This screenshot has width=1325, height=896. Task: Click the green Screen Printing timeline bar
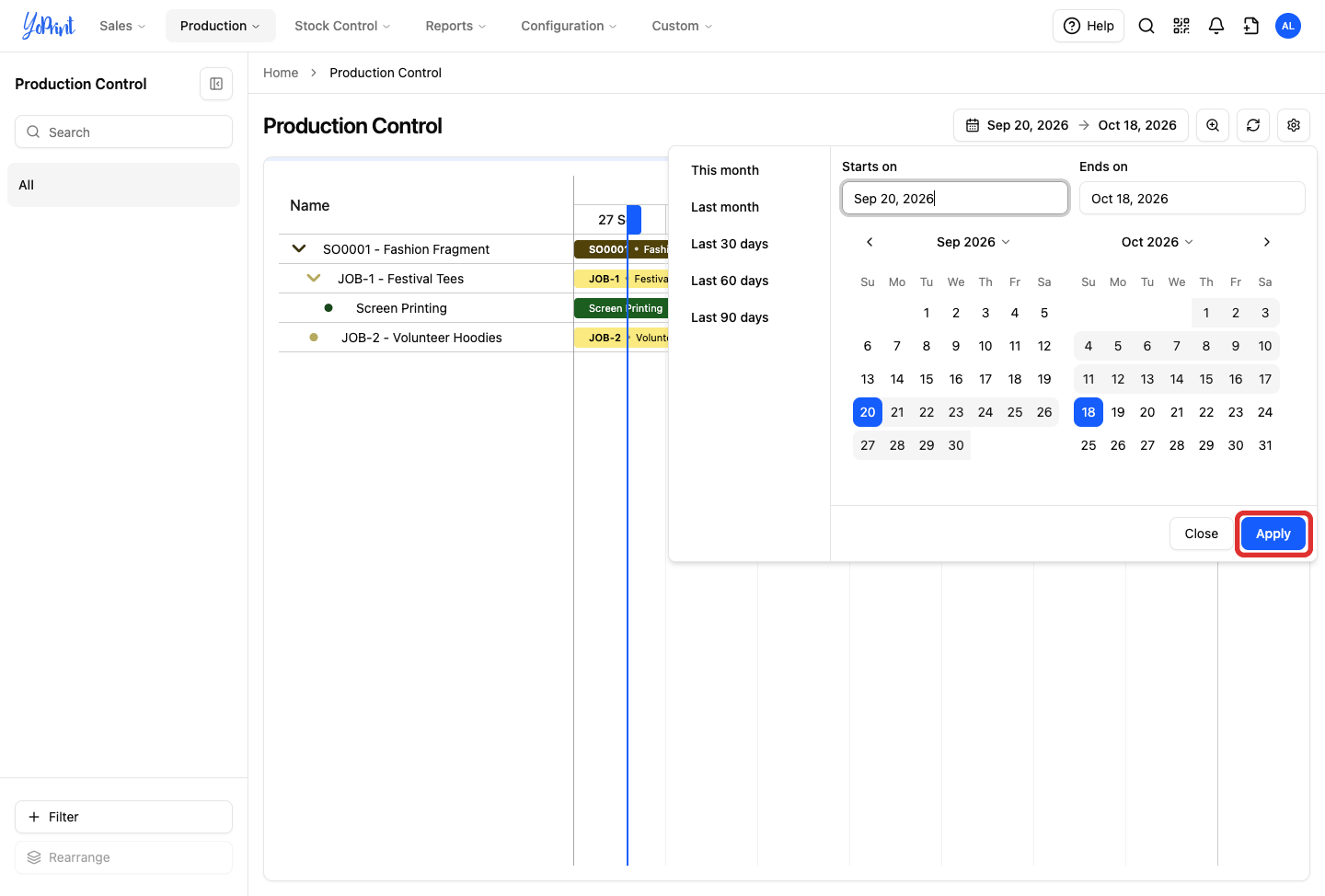tap(621, 308)
